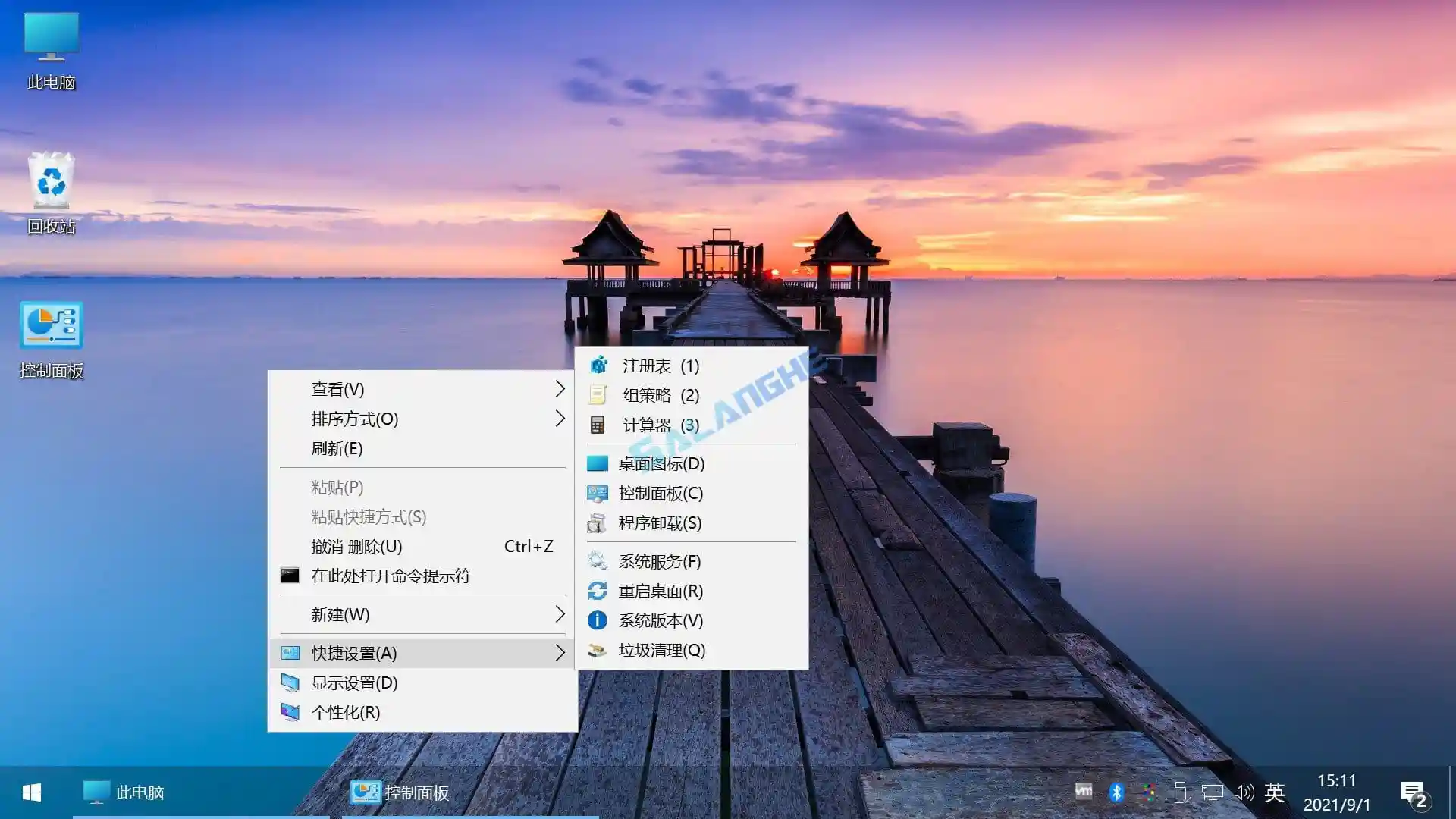Image resolution: width=1456 pixels, height=819 pixels.
Task: Choose 程序卸载(S) from the submenu
Action: (691, 523)
